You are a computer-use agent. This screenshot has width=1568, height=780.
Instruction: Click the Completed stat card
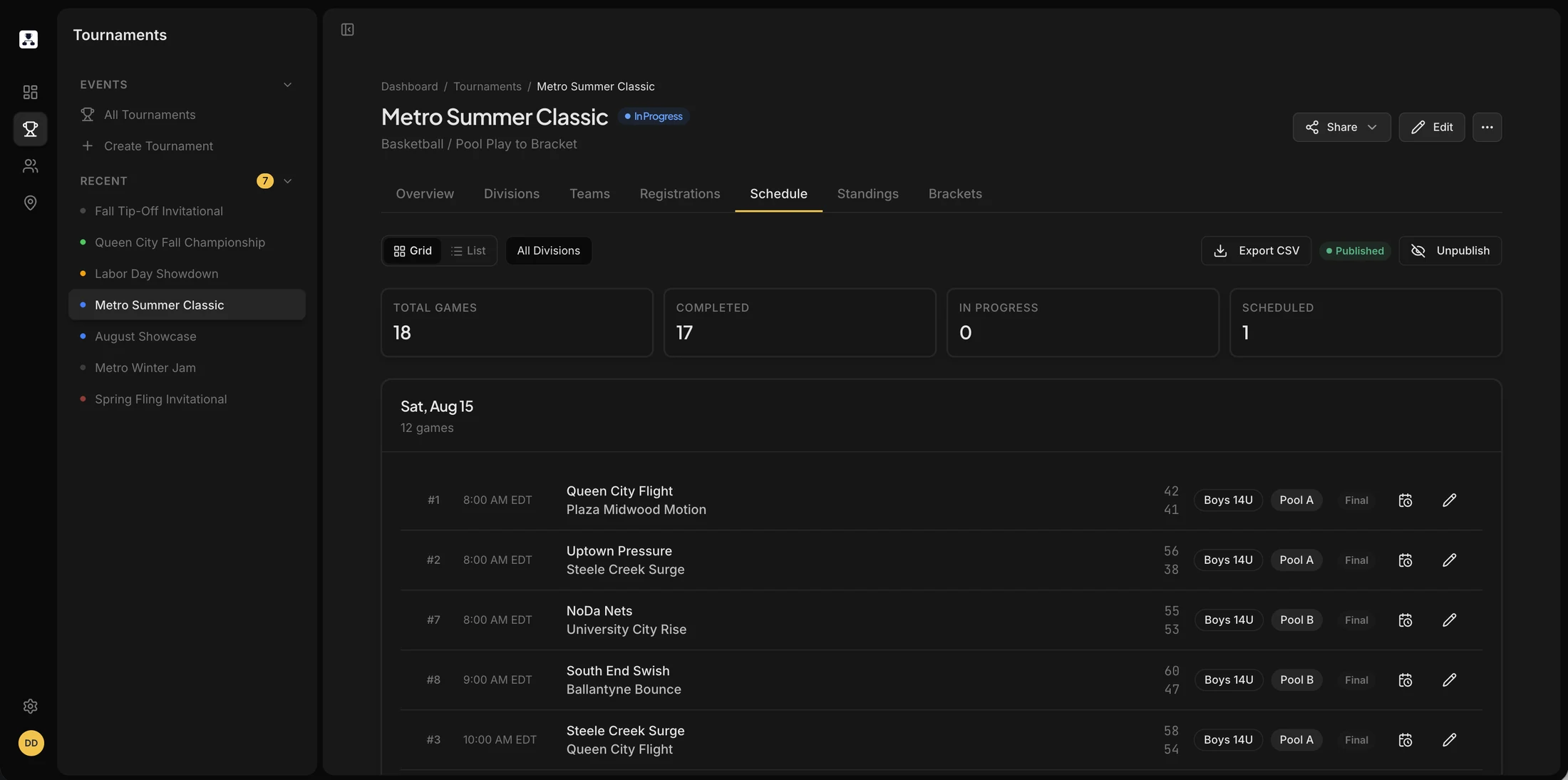point(800,322)
